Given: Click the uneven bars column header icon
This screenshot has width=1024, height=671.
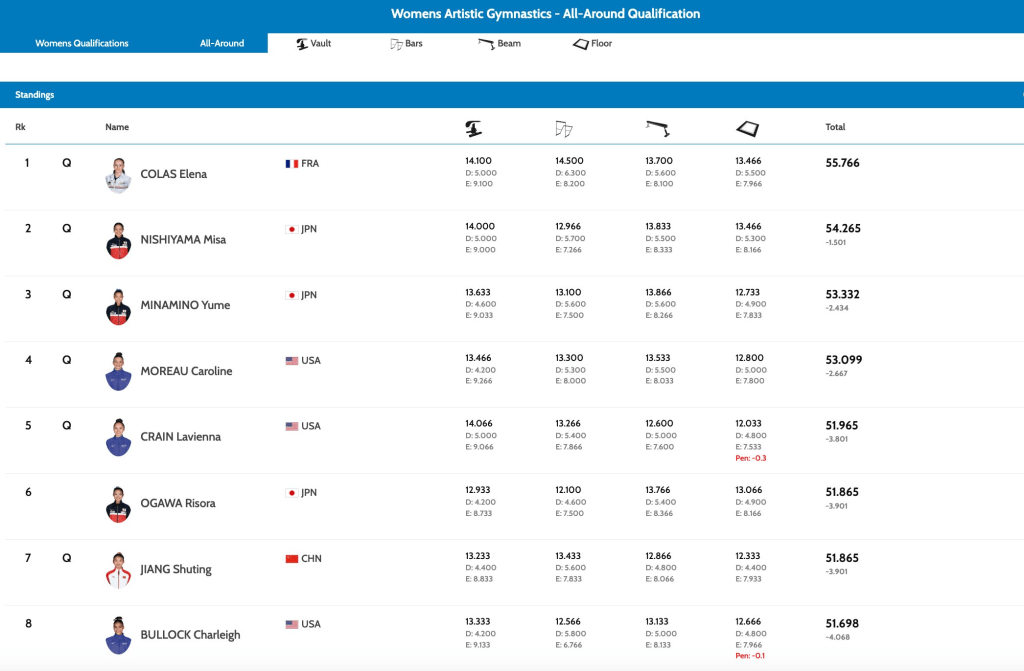Looking at the screenshot, I should [564, 128].
